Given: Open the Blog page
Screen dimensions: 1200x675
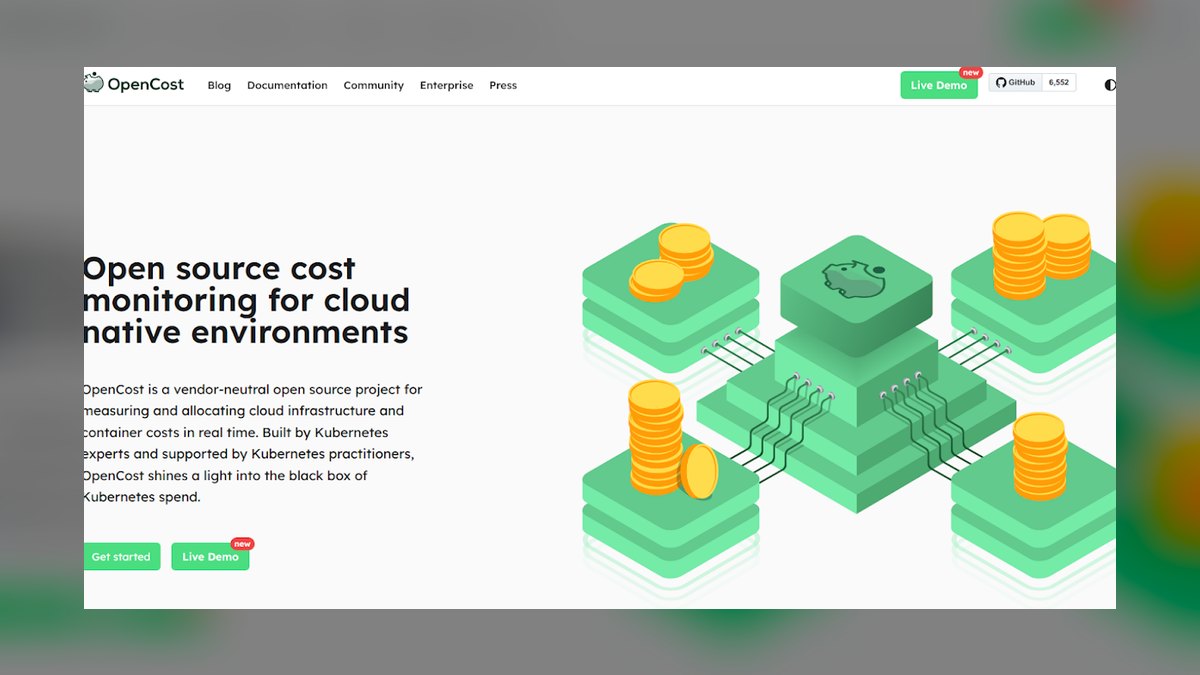Looking at the screenshot, I should pos(219,86).
